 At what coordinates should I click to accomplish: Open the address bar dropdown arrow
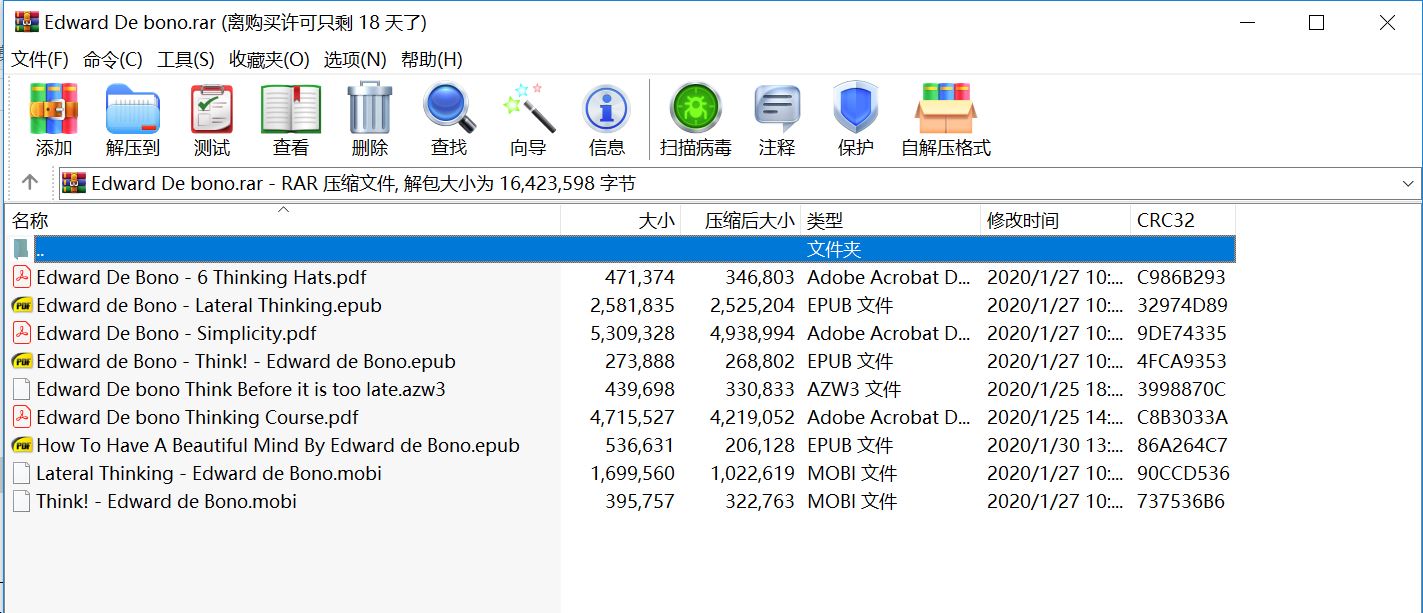point(1408,183)
